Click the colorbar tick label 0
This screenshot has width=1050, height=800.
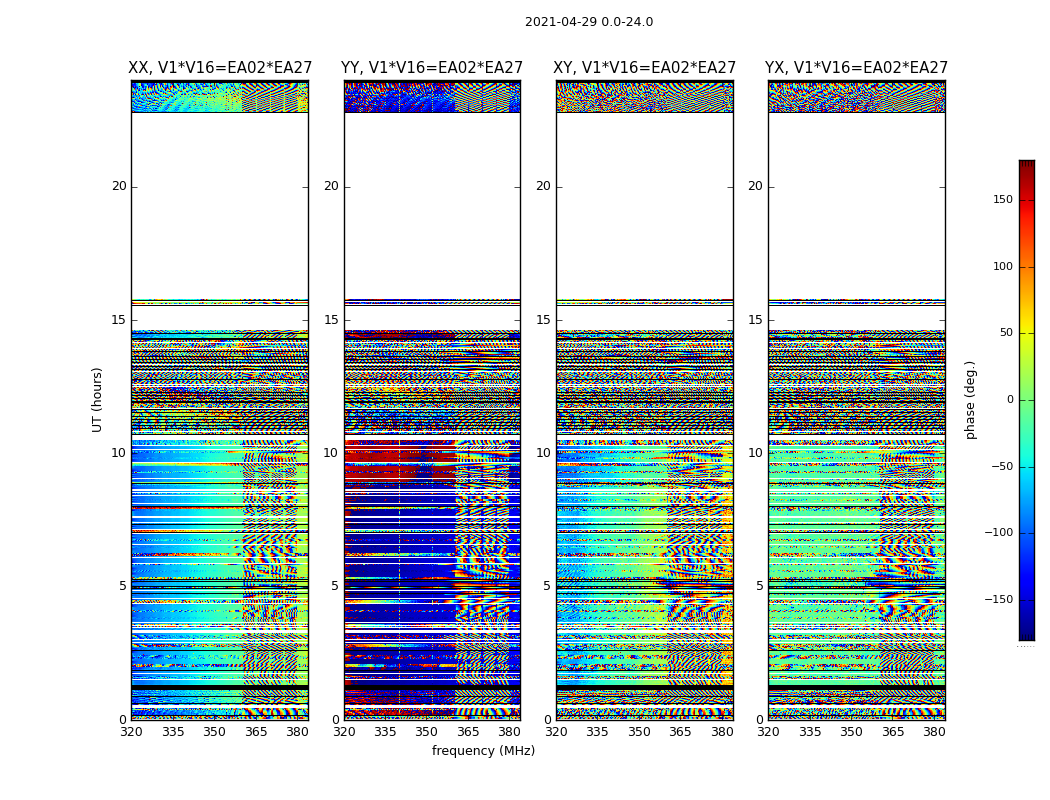[1009, 400]
